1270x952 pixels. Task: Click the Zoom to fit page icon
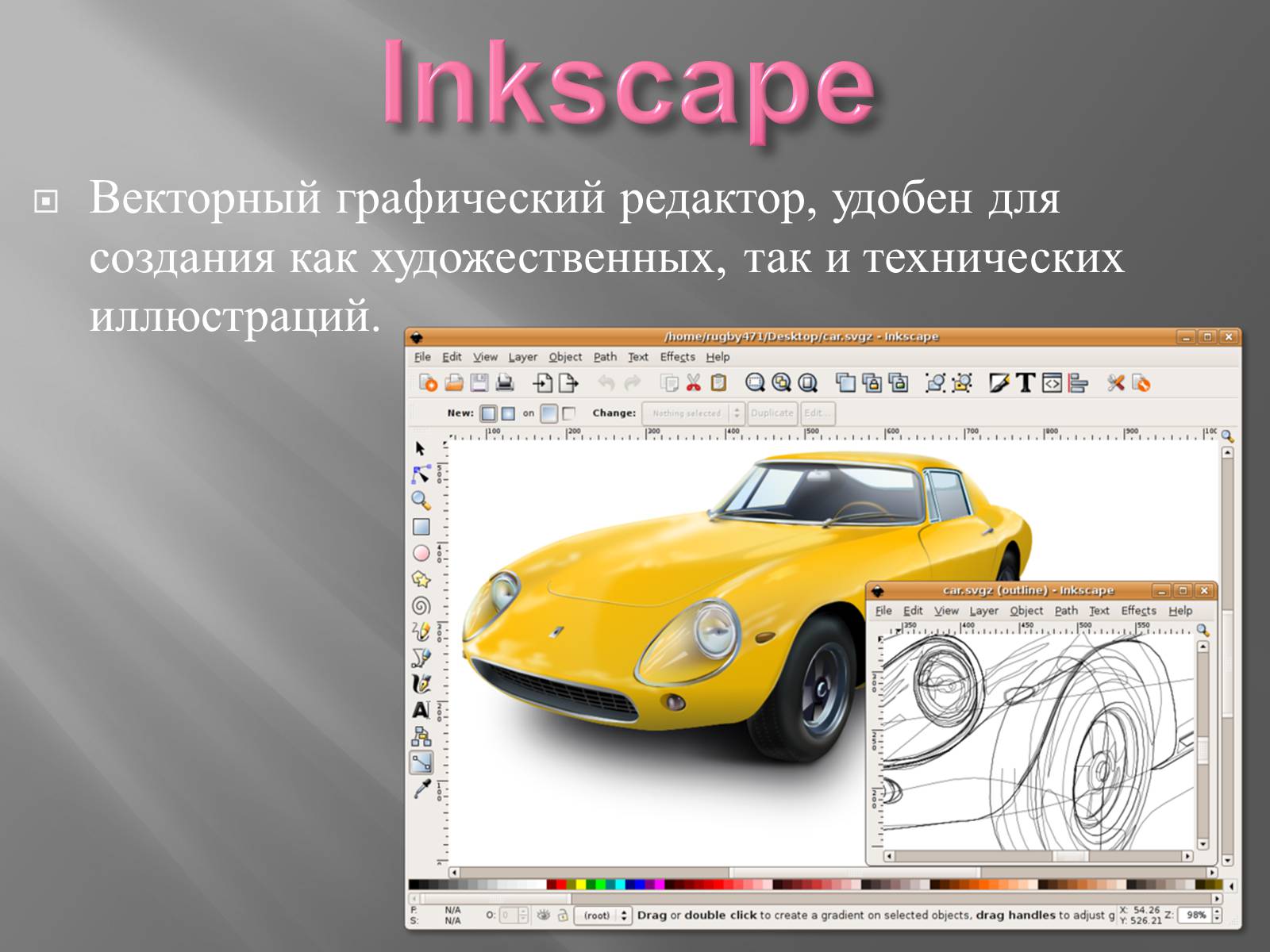pyautogui.click(x=807, y=383)
